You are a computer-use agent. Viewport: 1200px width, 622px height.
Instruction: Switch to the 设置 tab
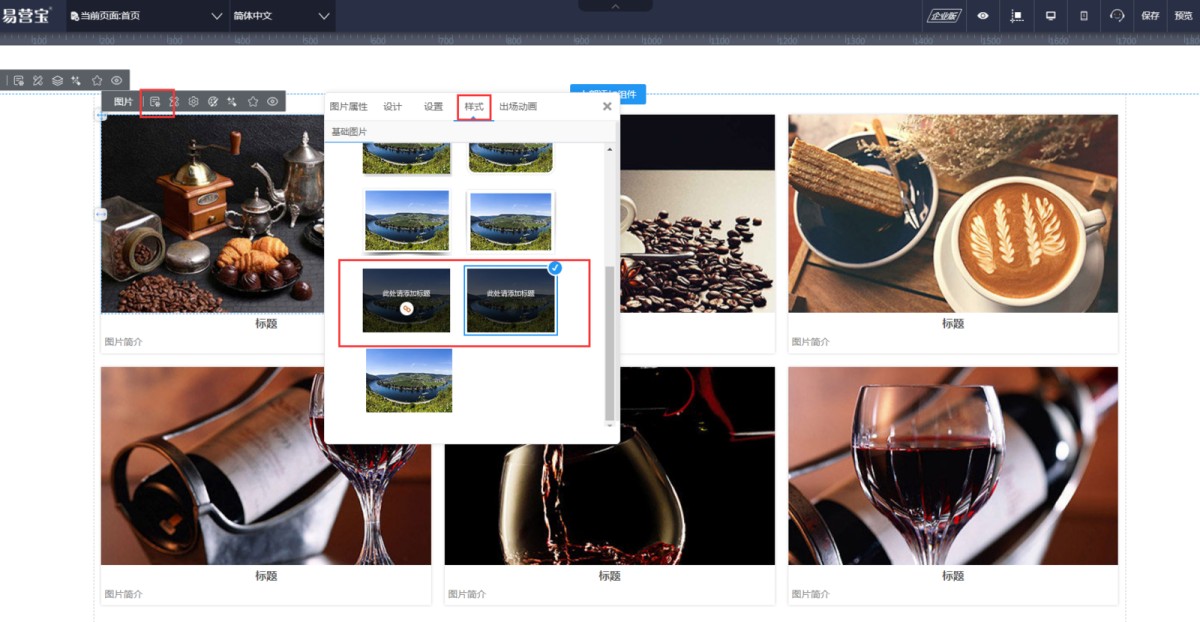[433, 106]
